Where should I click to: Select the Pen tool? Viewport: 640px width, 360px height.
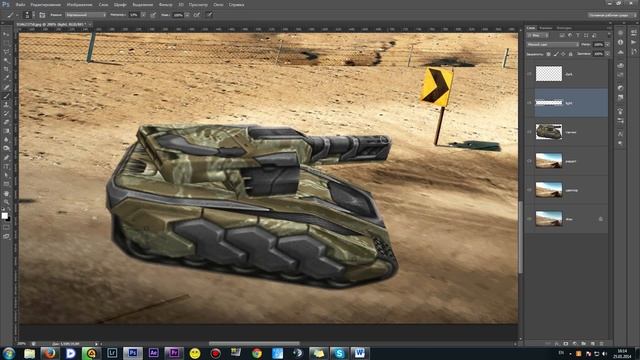coord(6,157)
